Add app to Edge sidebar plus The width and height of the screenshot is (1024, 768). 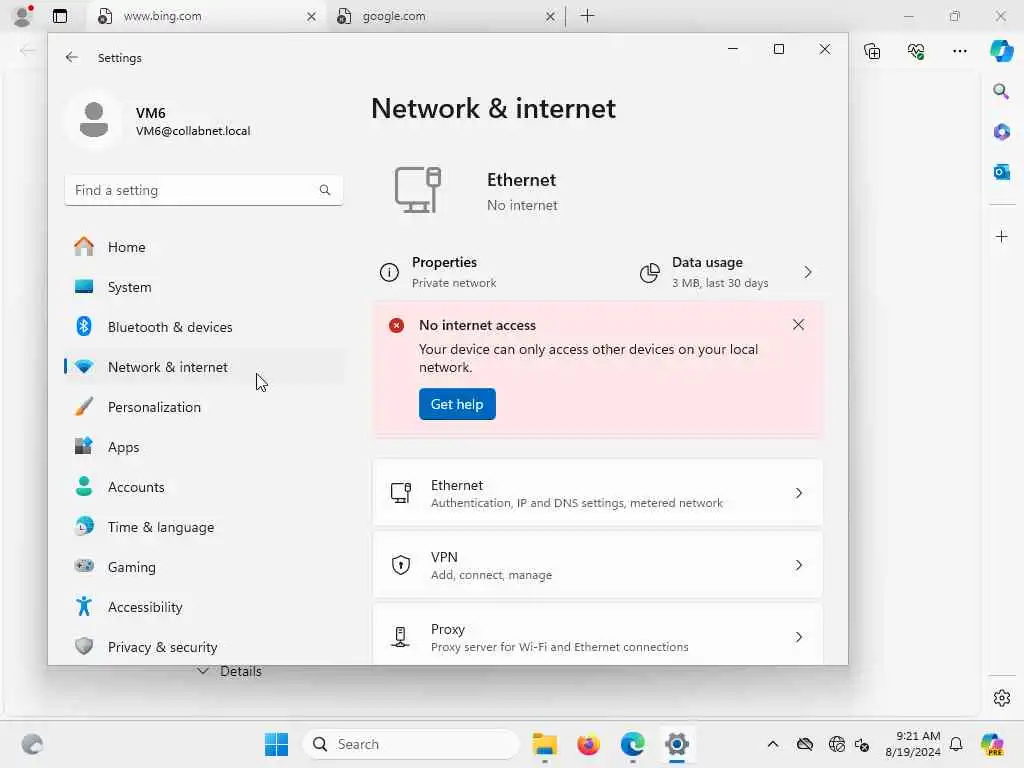point(1001,236)
